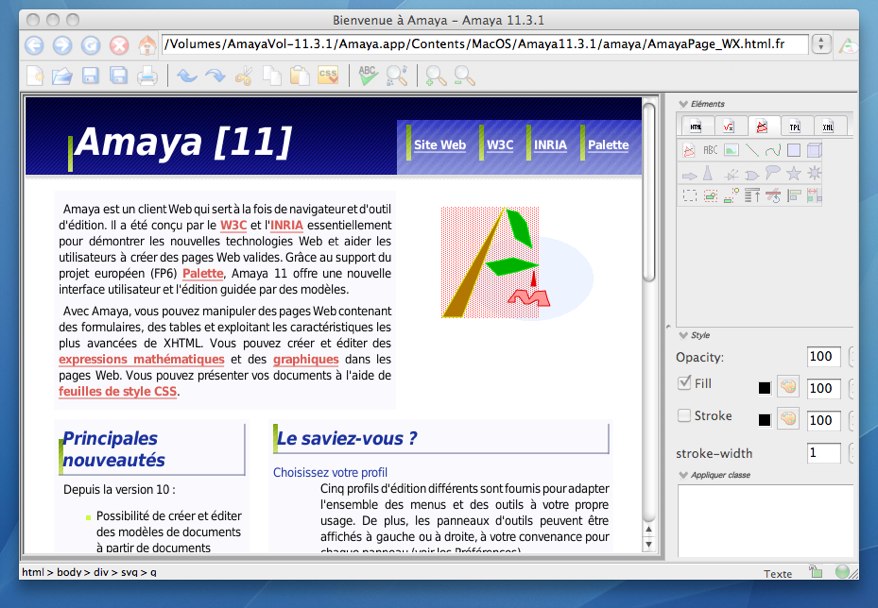Switch to the XML elements tab
The width and height of the screenshot is (878, 608).
click(x=828, y=127)
